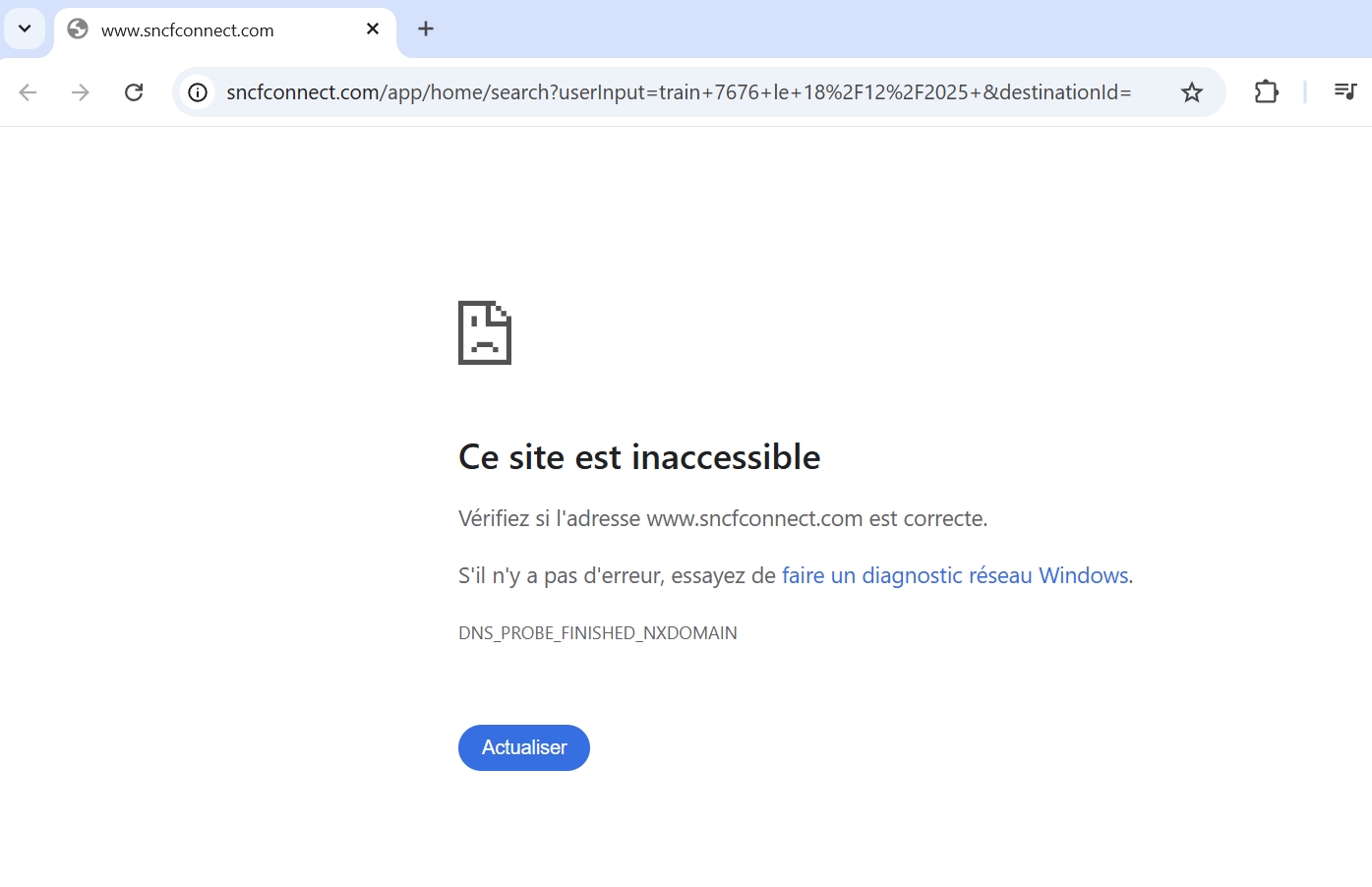Click the DNS_PROBE_FINISHED_NXDOMAIN error code

(x=598, y=633)
